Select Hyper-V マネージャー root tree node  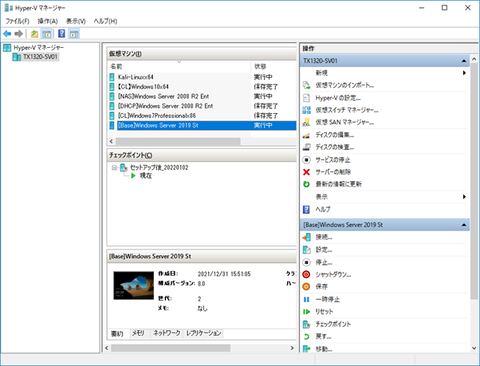pos(39,48)
